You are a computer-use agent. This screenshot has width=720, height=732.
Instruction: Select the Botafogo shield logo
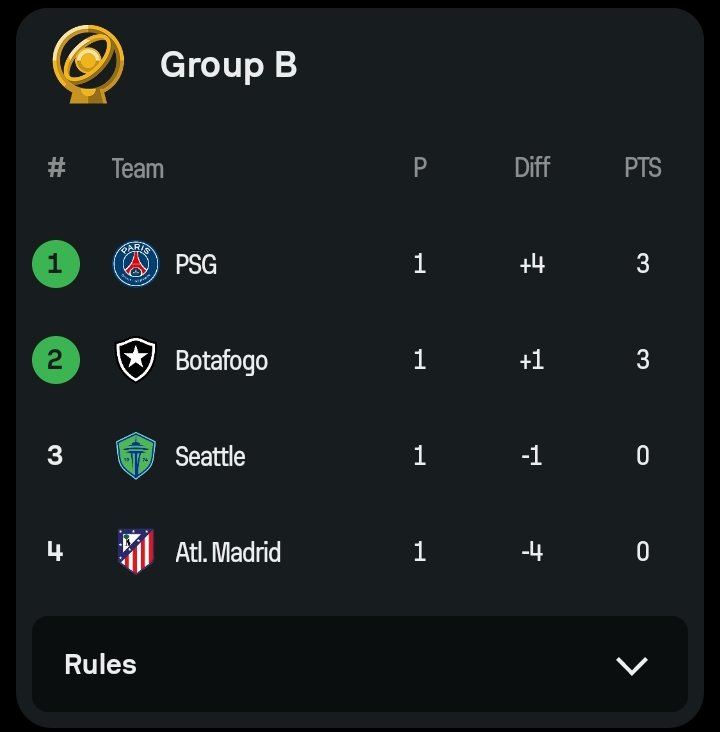(135, 359)
